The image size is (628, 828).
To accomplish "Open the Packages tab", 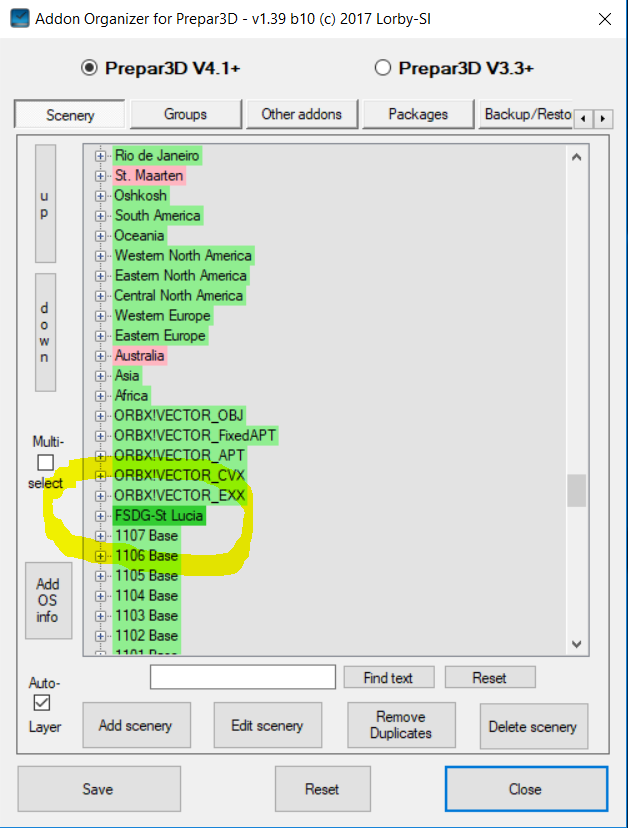I will [417, 114].
